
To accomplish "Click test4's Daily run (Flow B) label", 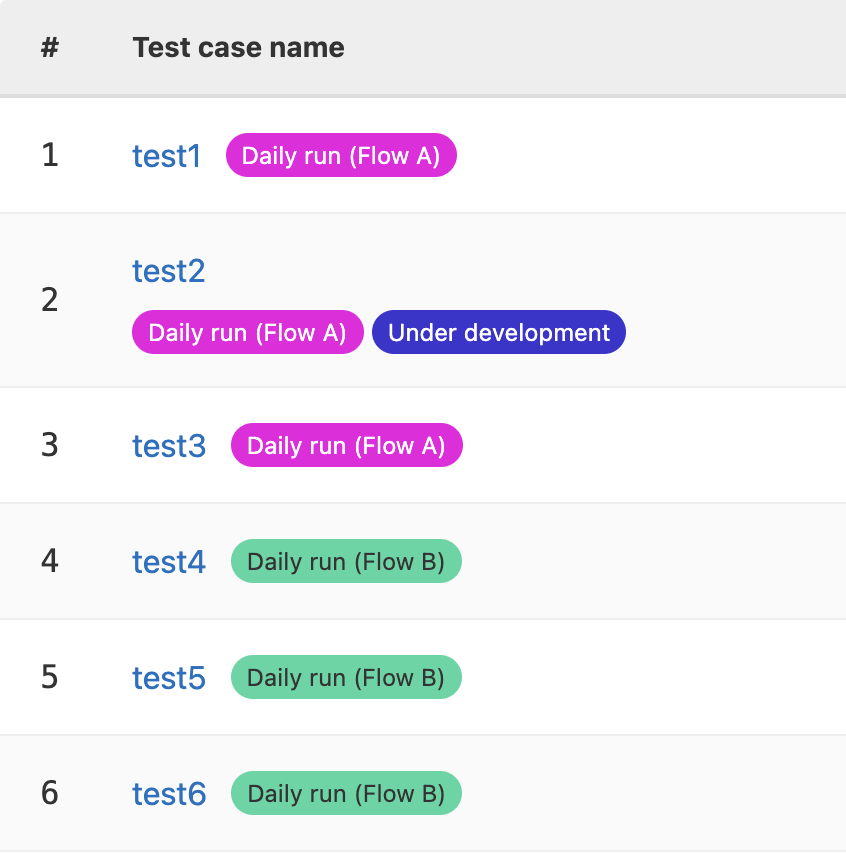I will tap(346, 561).
